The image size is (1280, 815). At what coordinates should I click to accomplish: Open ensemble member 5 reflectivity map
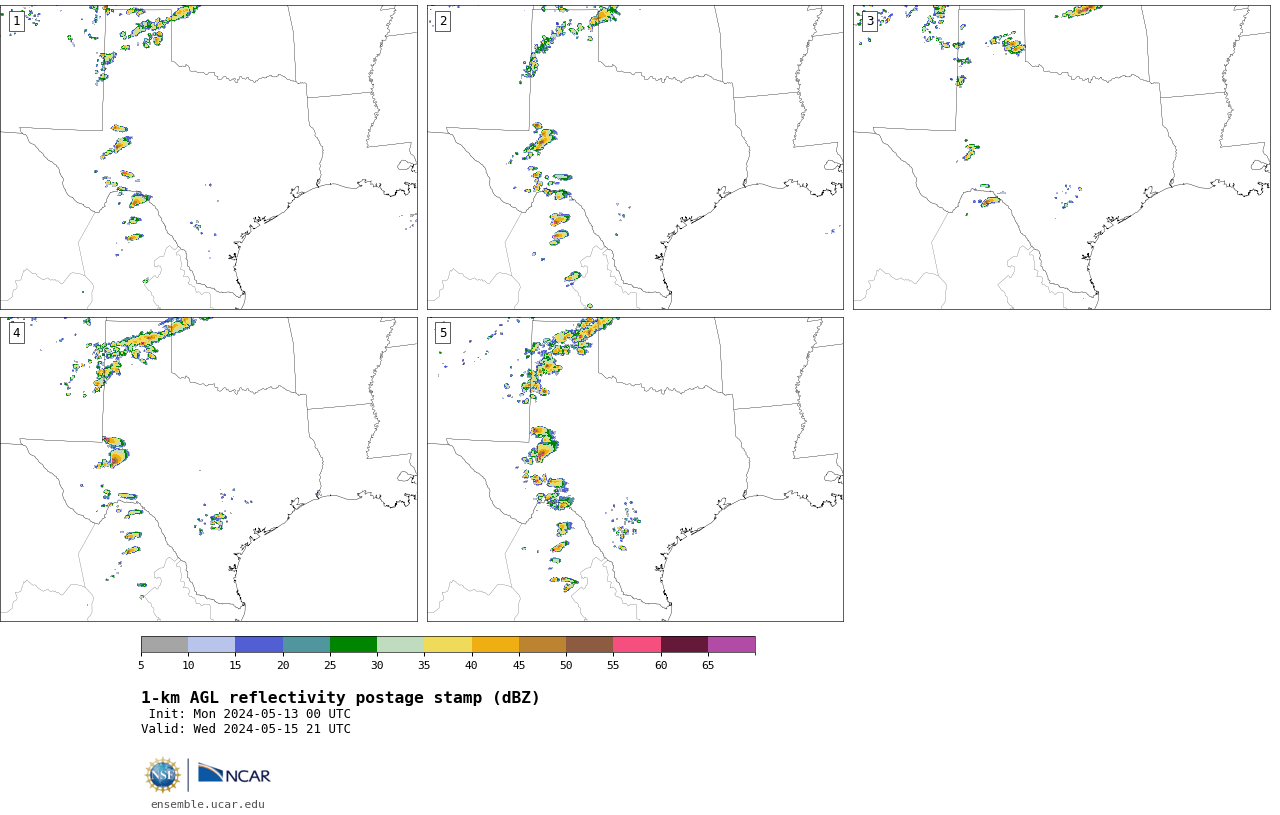click(x=635, y=469)
